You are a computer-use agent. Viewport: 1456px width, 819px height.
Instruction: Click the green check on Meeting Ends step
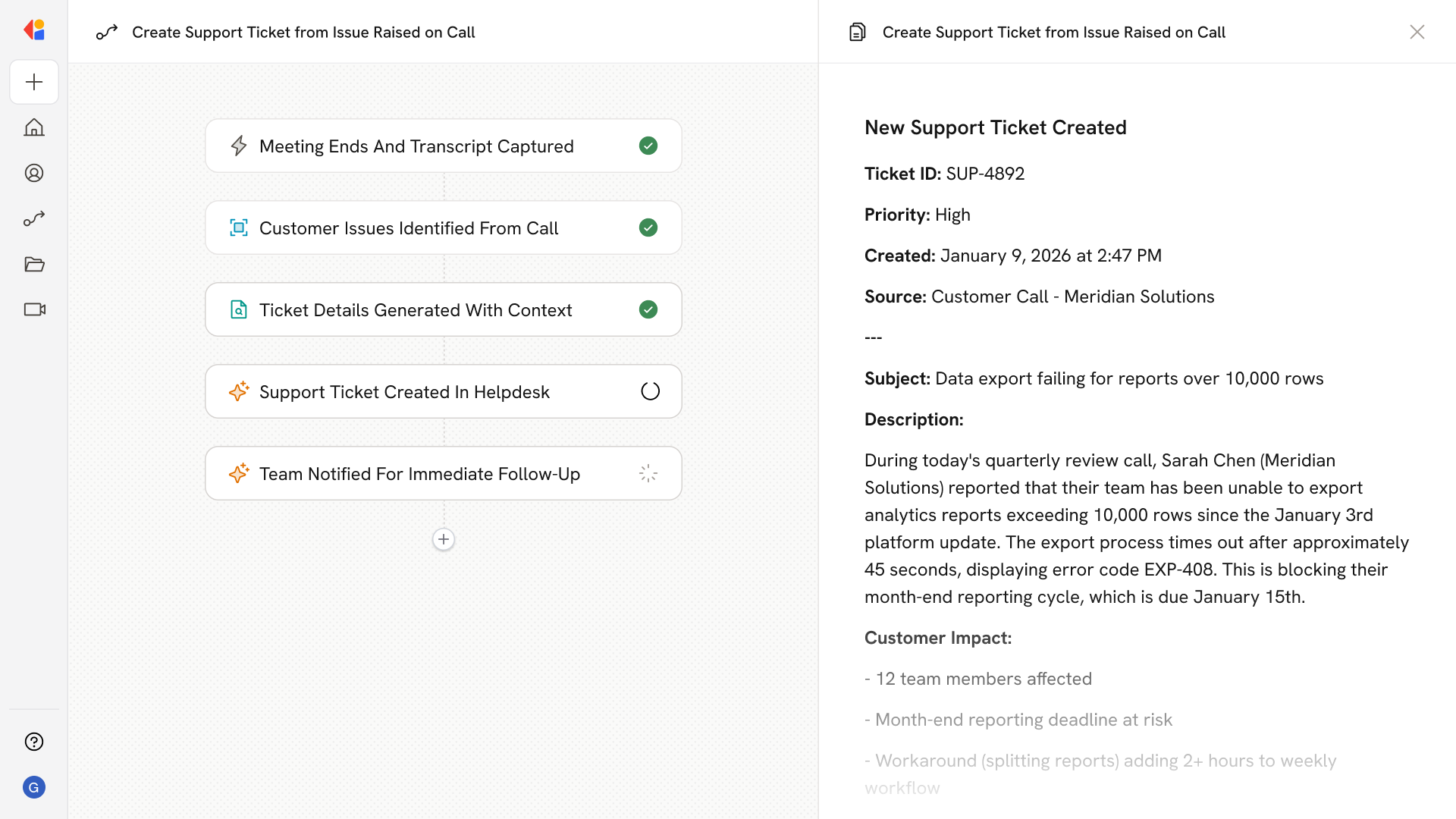click(x=648, y=146)
